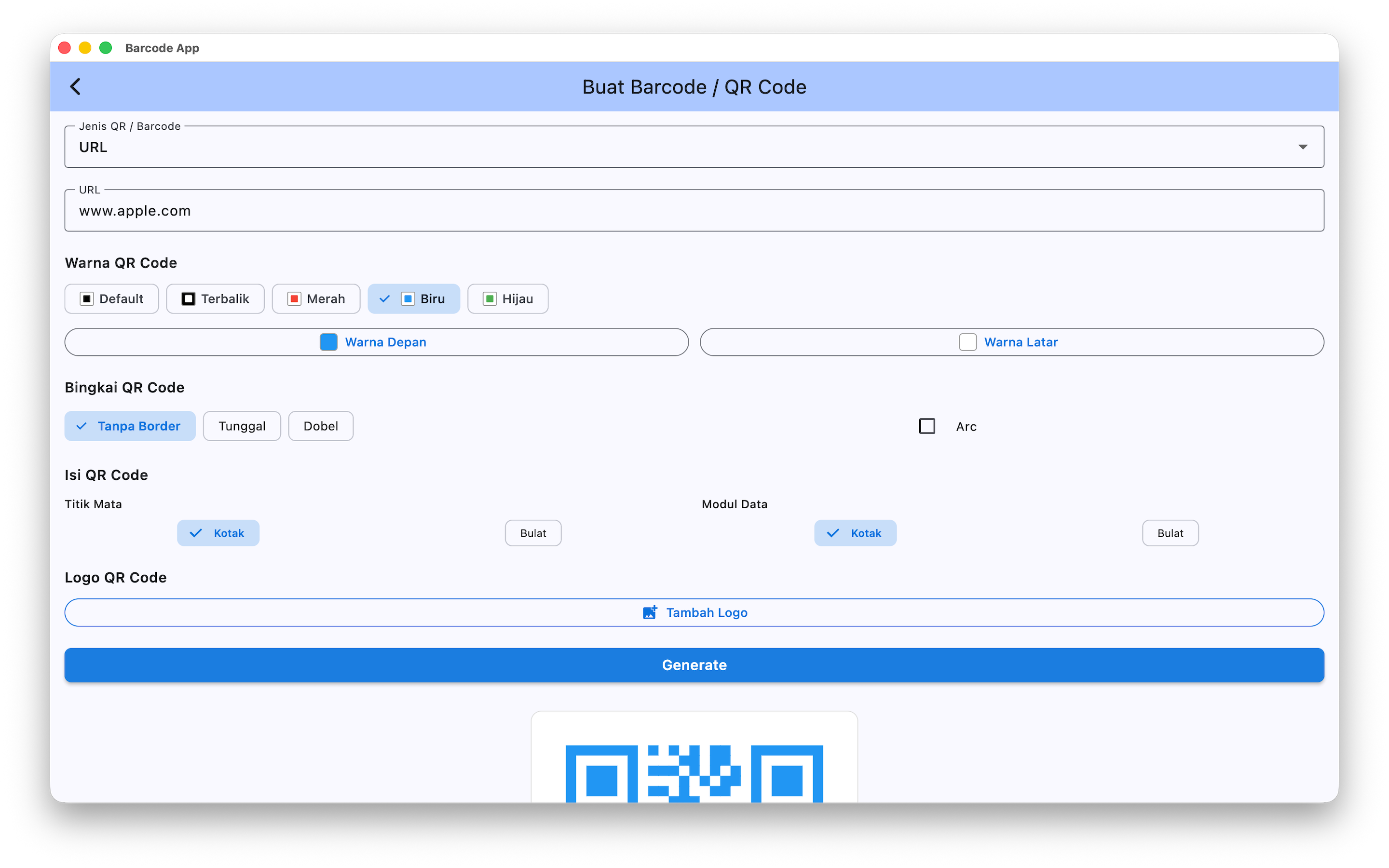Click the dropdown arrow beside URL type

click(1303, 147)
